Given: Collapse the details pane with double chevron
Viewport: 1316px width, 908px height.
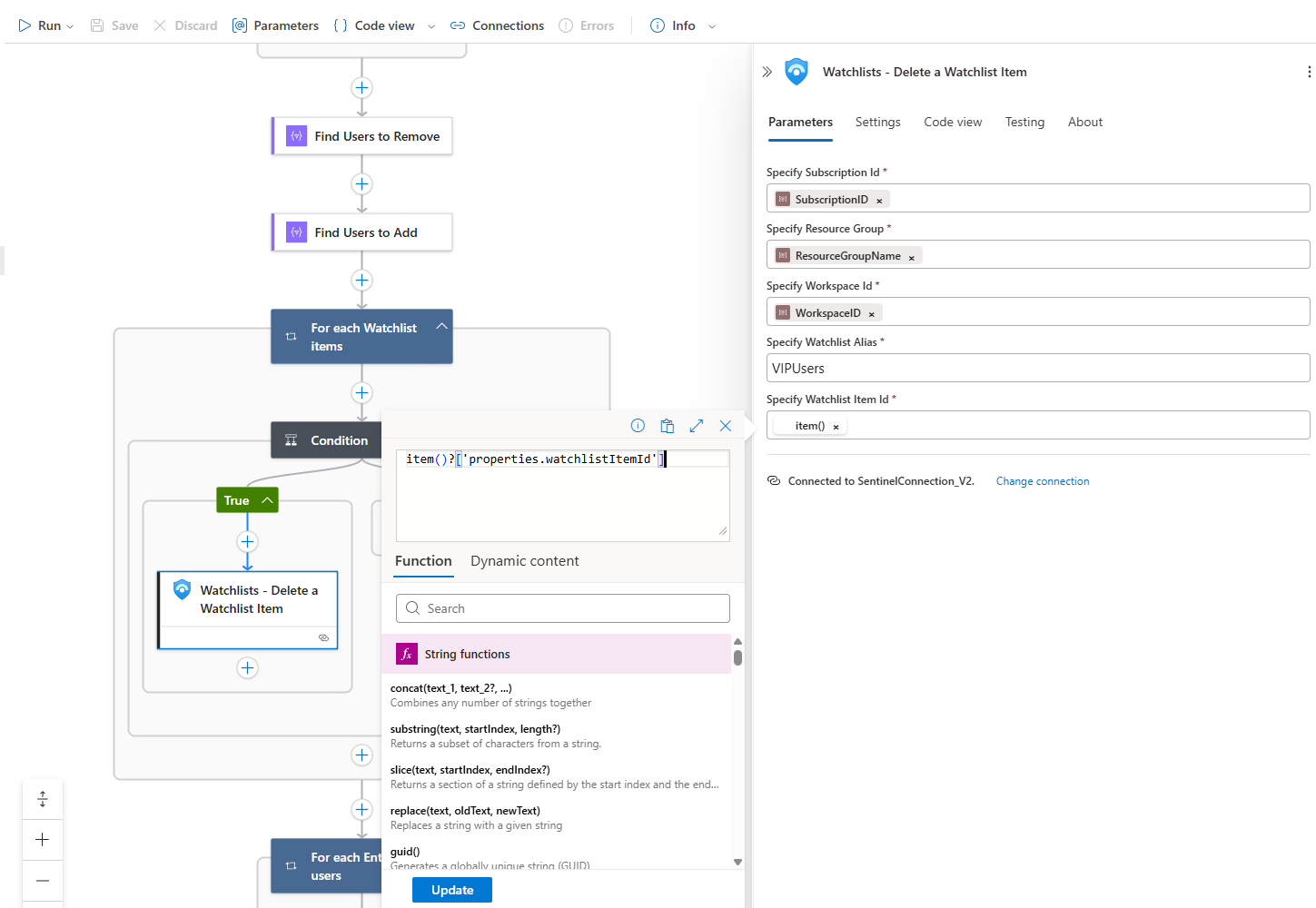Looking at the screenshot, I should pyautogui.click(x=767, y=72).
